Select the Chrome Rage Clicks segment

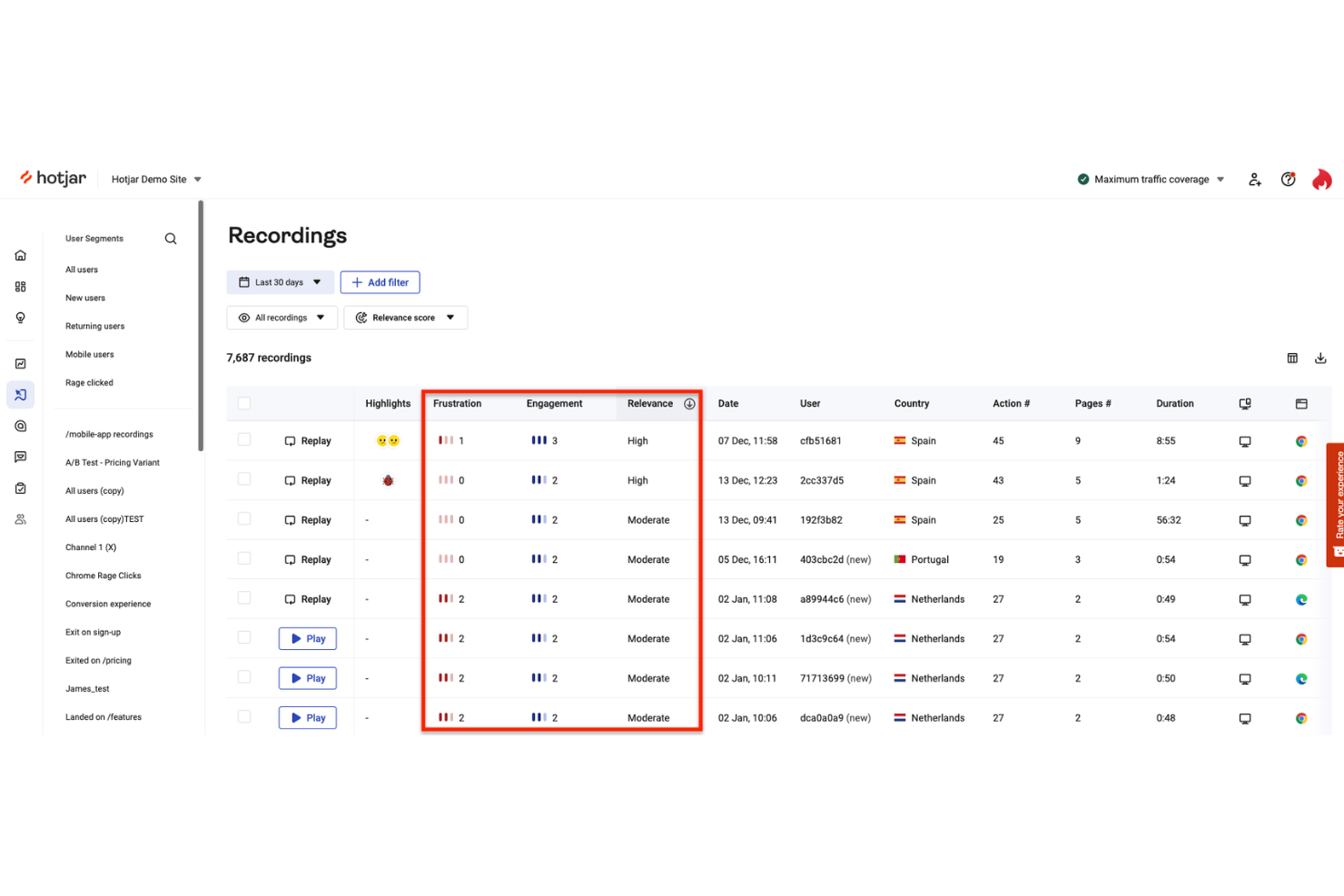click(104, 576)
